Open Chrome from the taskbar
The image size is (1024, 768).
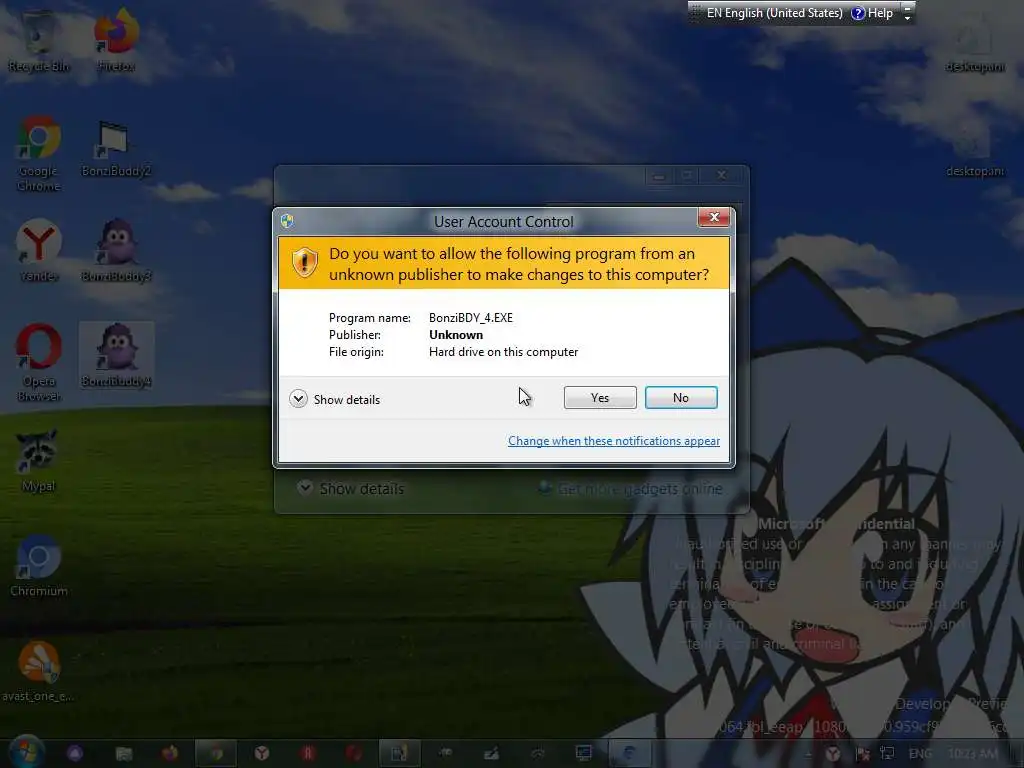click(x=216, y=754)
